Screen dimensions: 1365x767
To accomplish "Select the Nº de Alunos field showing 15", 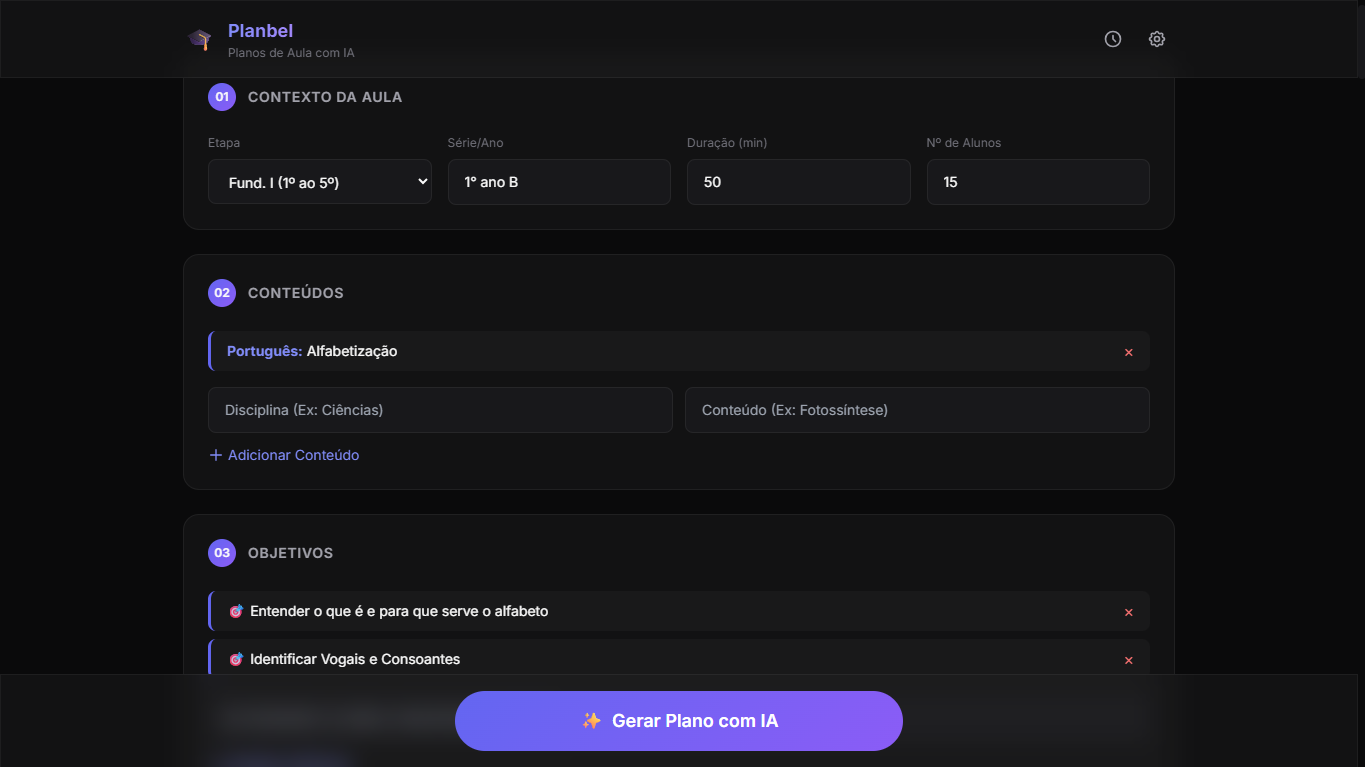I will [x=1037, y=182].
